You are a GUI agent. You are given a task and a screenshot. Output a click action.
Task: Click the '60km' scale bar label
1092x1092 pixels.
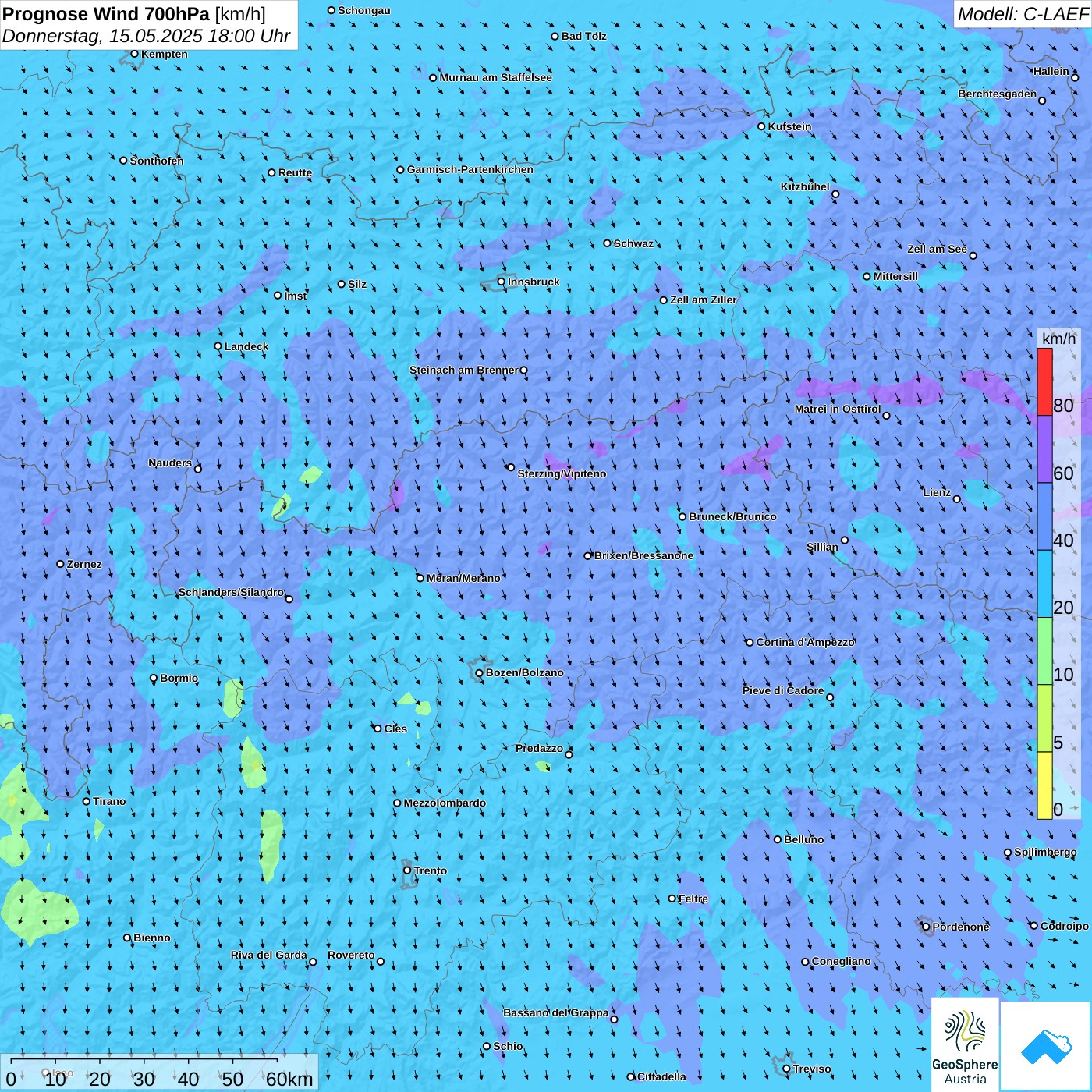tap(289, 1079)
